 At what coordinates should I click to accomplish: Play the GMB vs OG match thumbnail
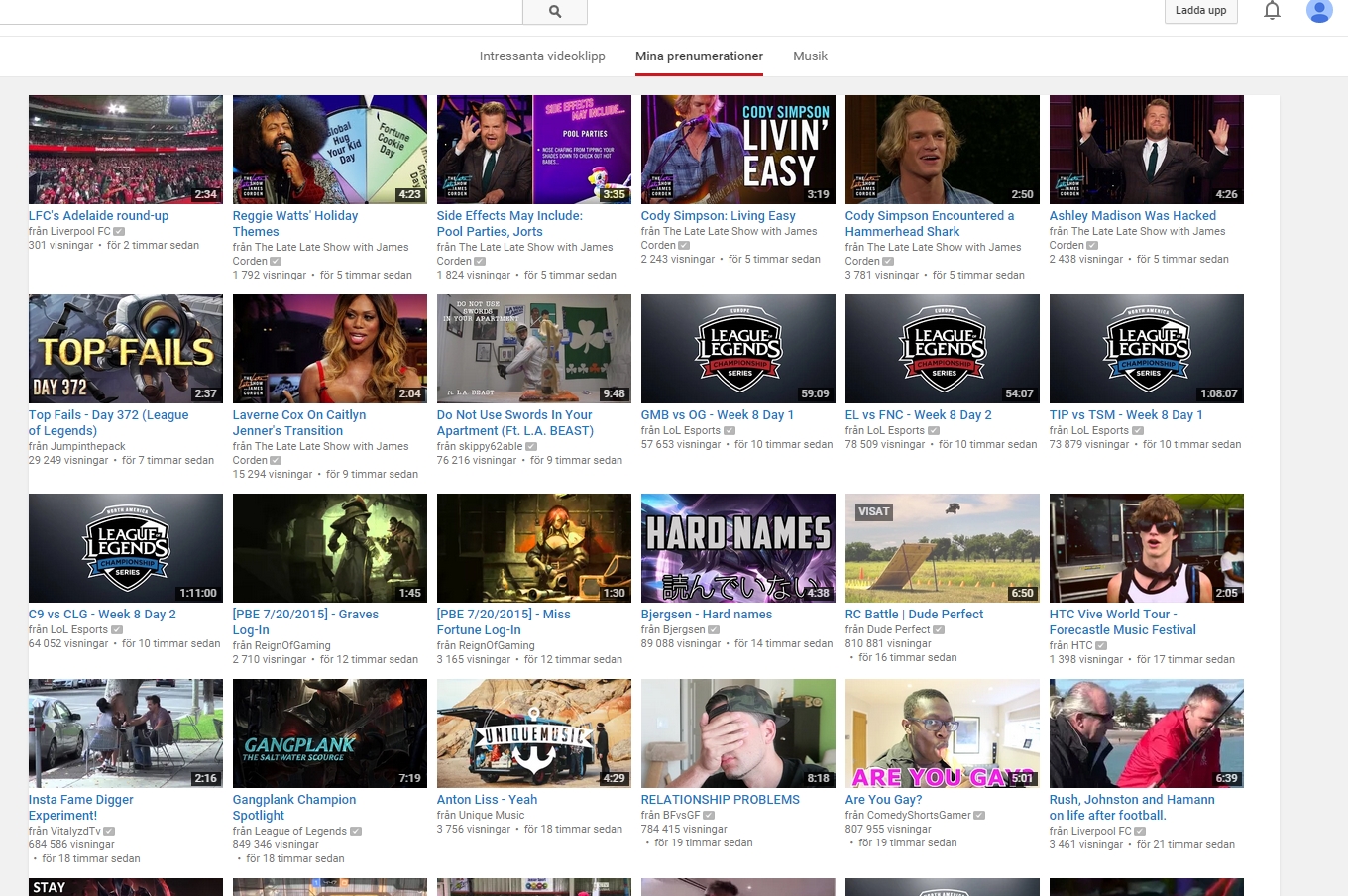click(x=738, y=349)
